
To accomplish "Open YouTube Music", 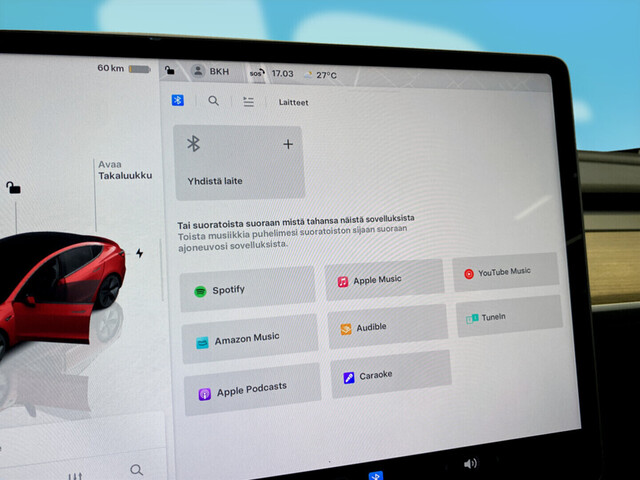I will click(506, 272).
